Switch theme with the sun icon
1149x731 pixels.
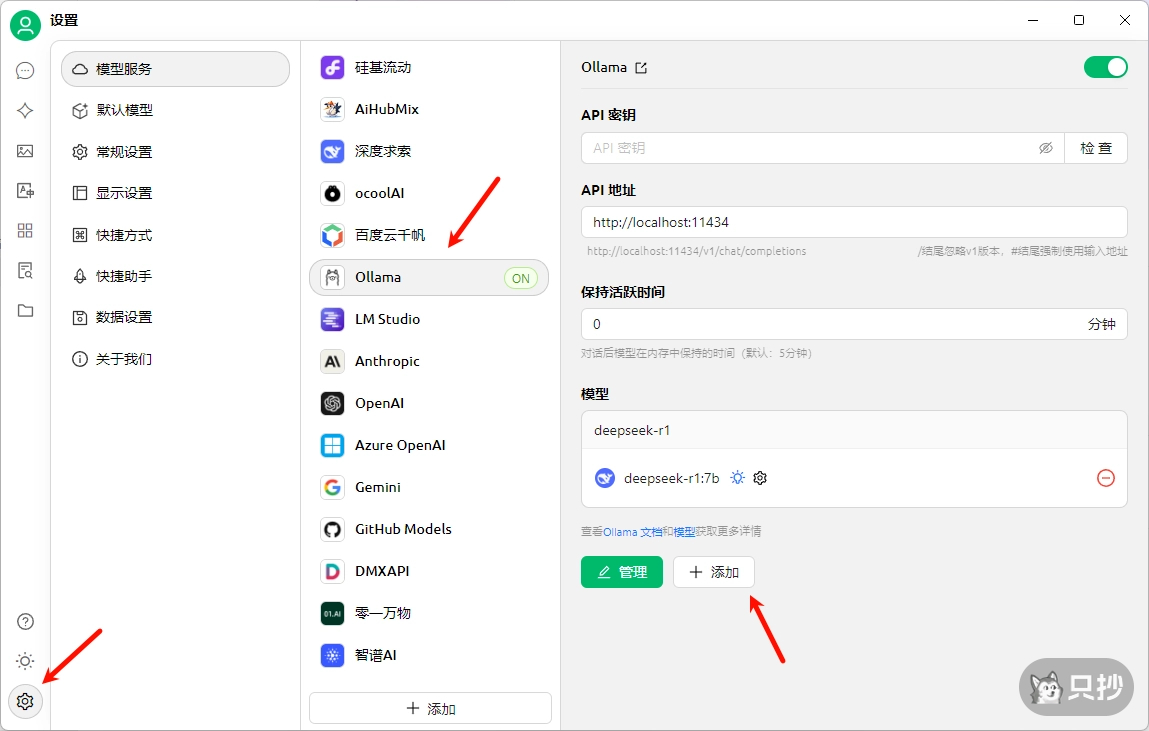point(25,661)
